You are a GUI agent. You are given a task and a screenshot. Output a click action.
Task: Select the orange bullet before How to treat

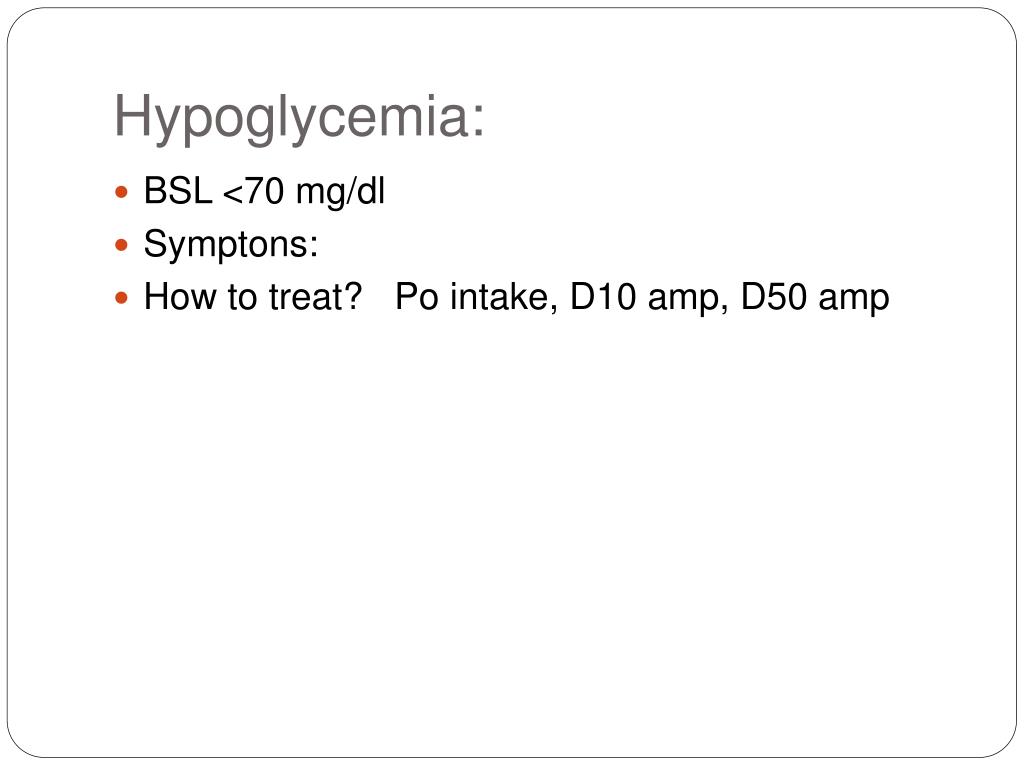pos(121,298)
